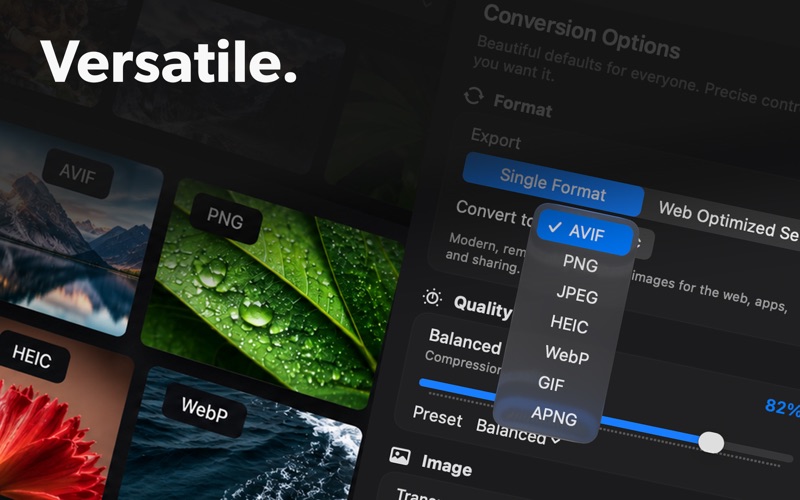
Task: Click the Balanced quality title
Action: [465, 341]
